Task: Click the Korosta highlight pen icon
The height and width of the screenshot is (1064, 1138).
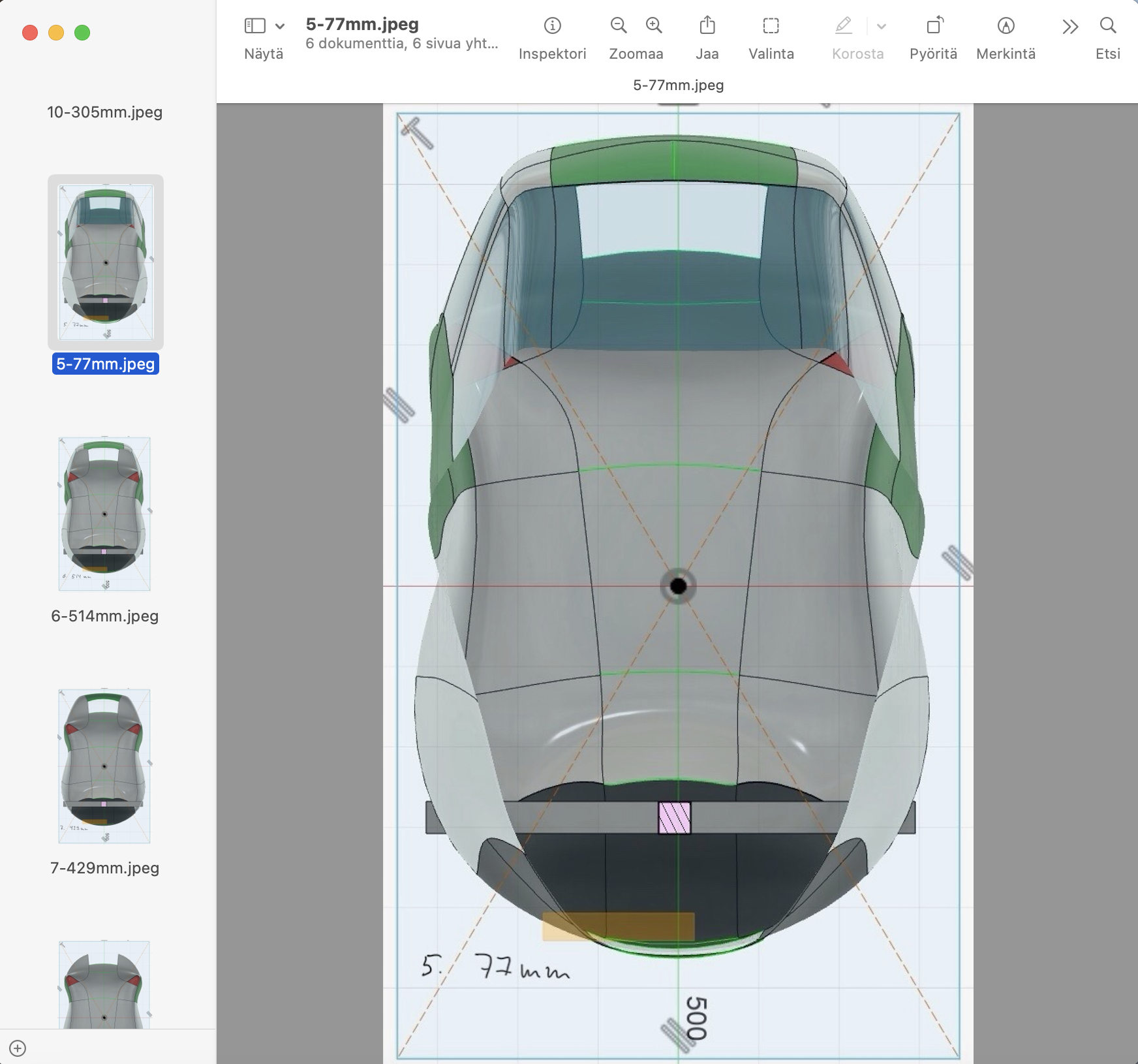Action: coord(843,26)
